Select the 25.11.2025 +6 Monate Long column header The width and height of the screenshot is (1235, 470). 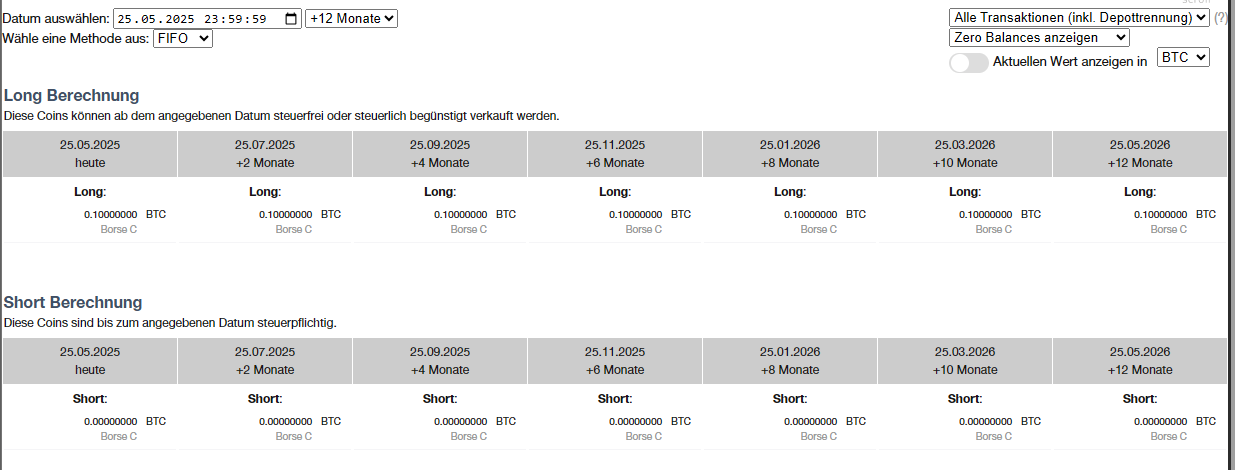615,154
